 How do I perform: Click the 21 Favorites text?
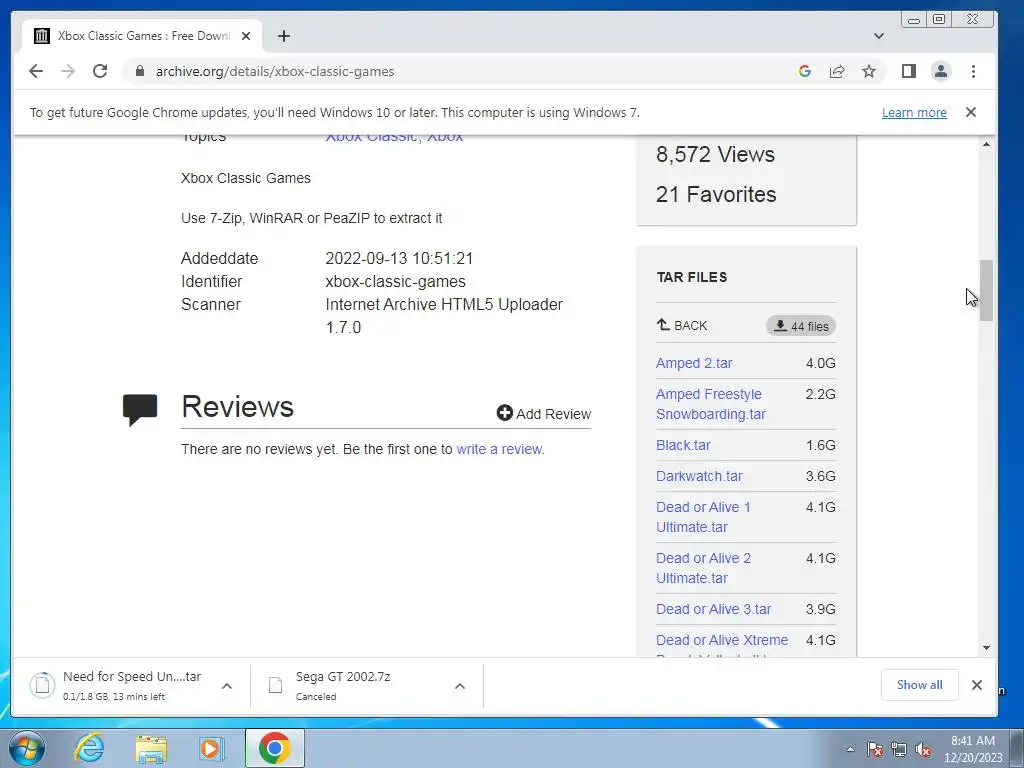tap(716, 195)
